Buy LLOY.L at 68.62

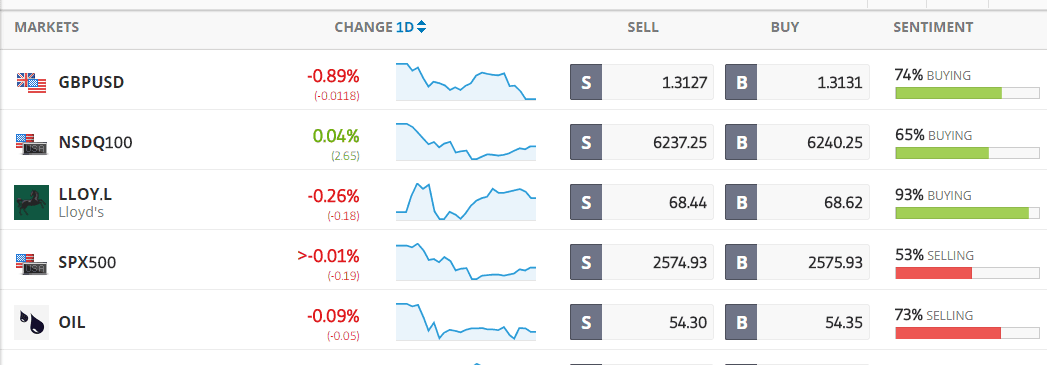797,202
